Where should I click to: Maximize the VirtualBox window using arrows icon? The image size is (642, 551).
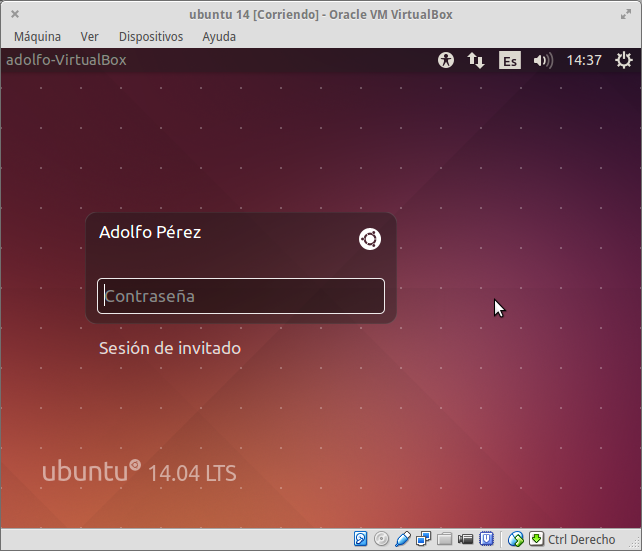tap(626, 15)
